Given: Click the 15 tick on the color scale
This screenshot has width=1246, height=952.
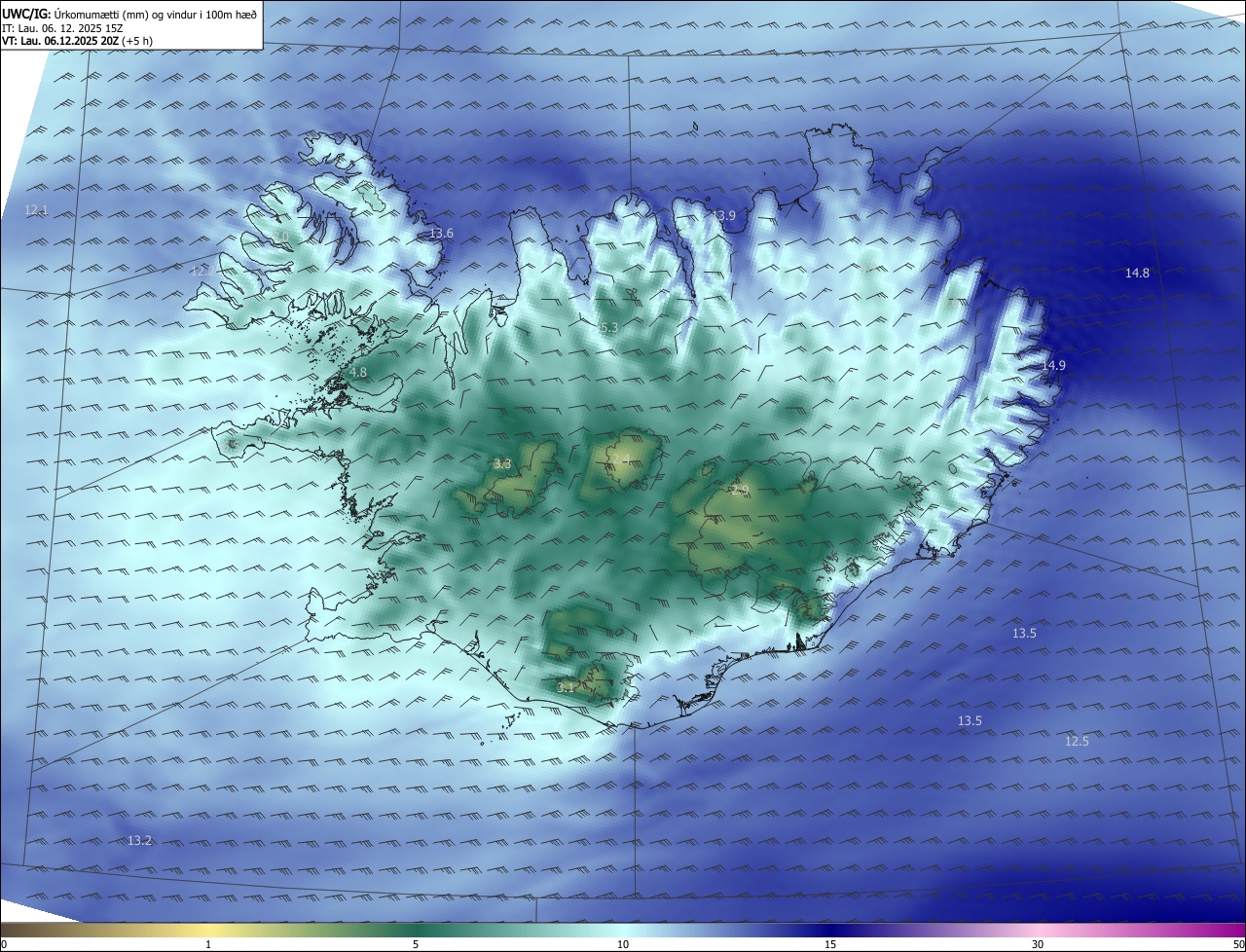Looking at the screenshot, I should [x=830, y=945].
